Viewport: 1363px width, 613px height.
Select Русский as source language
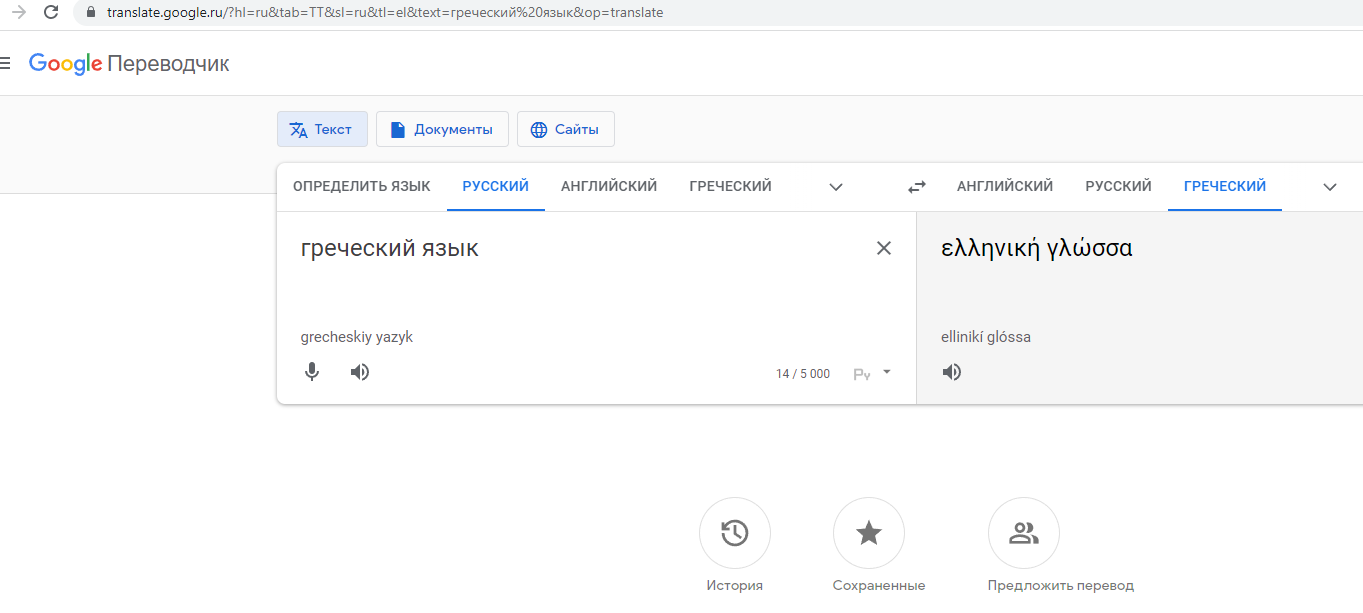point(496,186)
